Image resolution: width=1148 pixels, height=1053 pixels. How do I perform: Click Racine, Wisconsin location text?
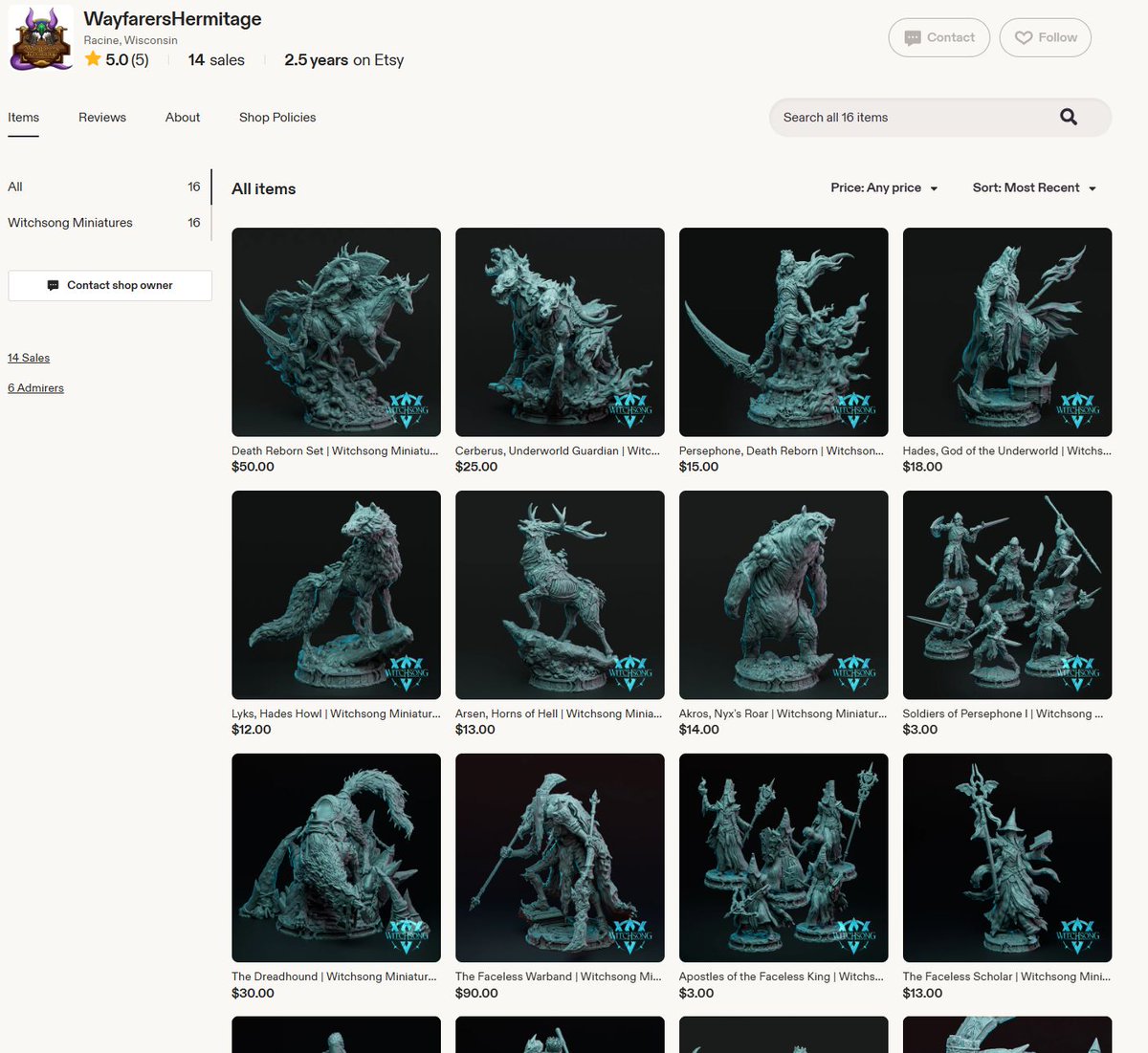130,40
